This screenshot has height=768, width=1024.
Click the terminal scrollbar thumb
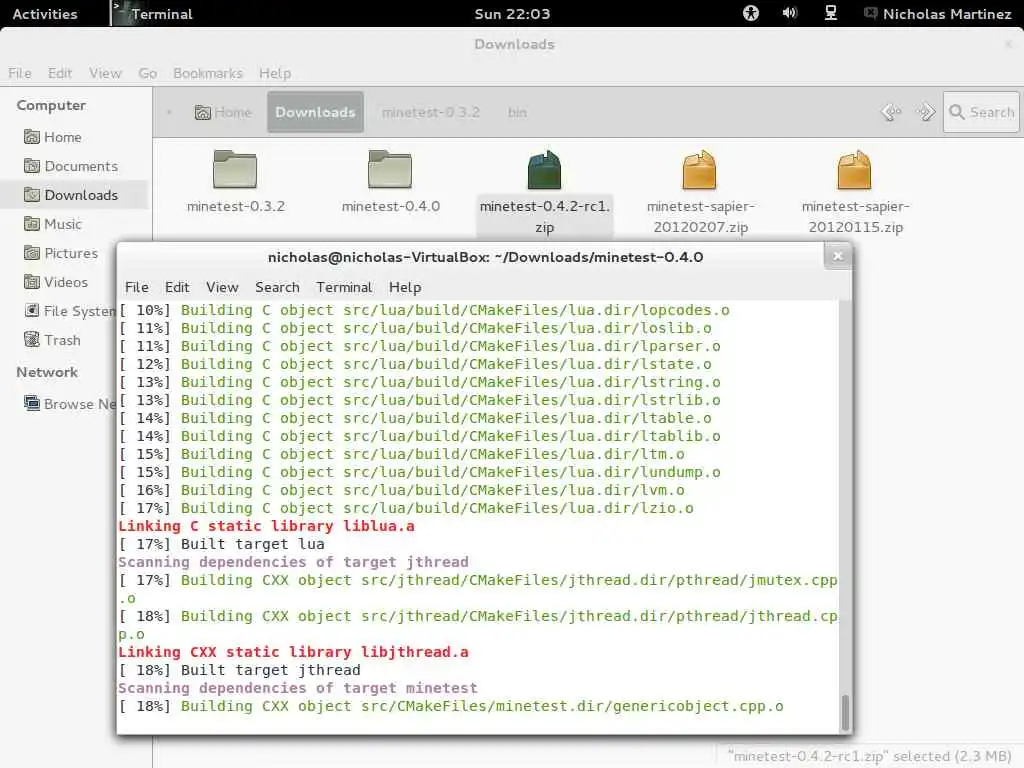[845, 712]
